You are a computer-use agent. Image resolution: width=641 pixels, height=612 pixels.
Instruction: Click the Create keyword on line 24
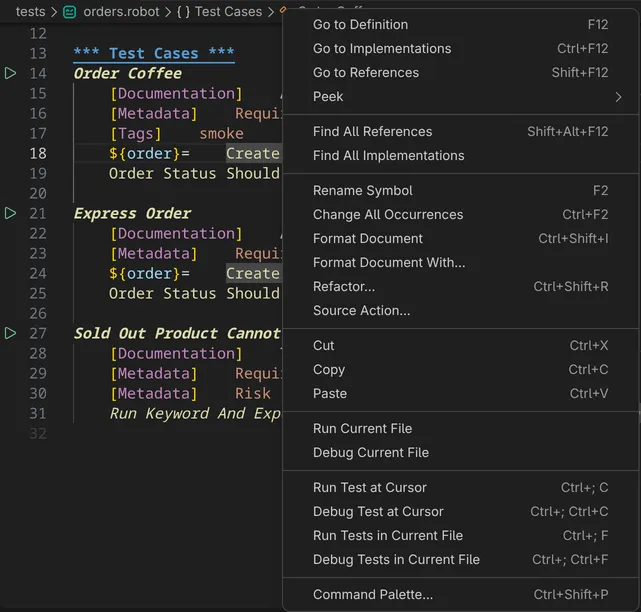coord(253,273)
